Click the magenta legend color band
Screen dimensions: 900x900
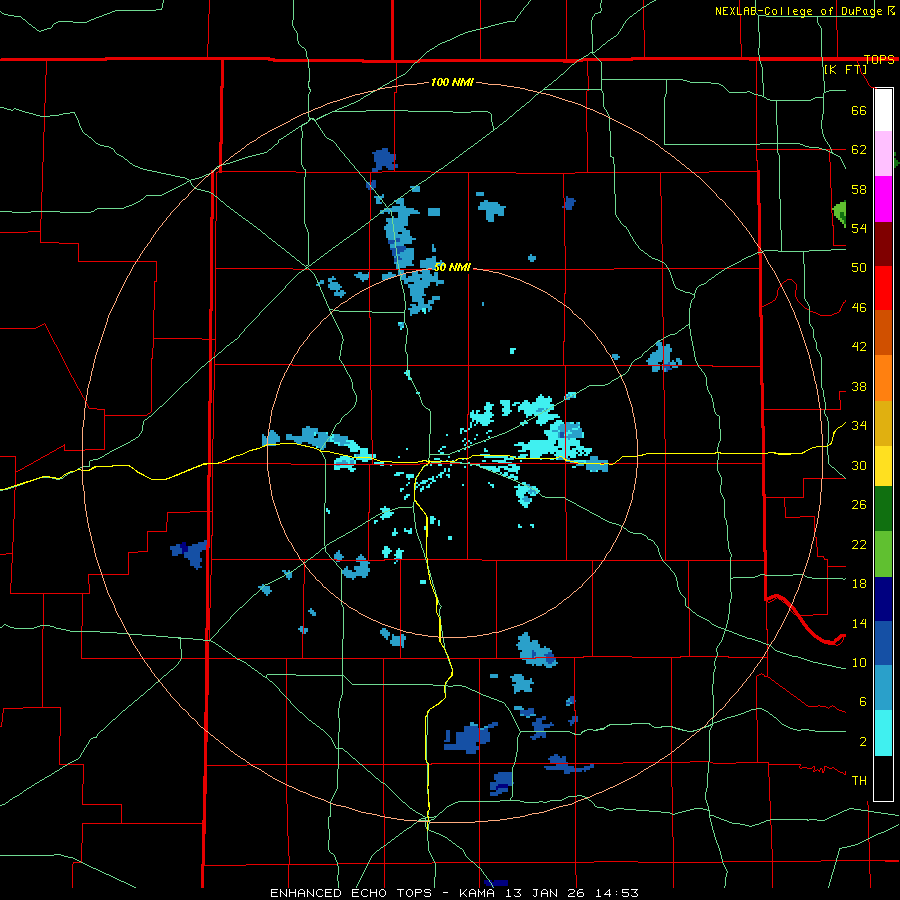click(x=883, y=199)
